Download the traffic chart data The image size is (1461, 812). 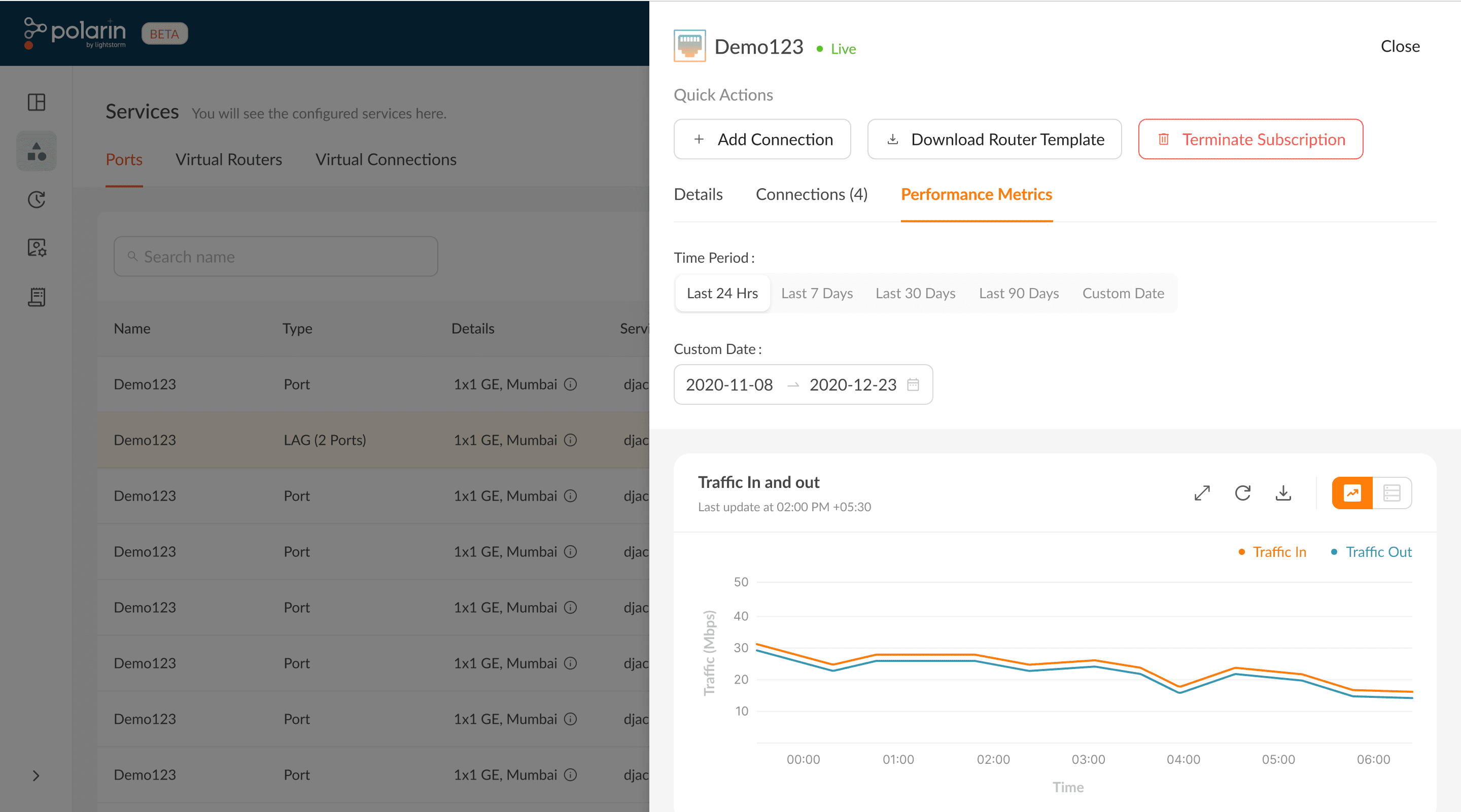coord(1283,493)
